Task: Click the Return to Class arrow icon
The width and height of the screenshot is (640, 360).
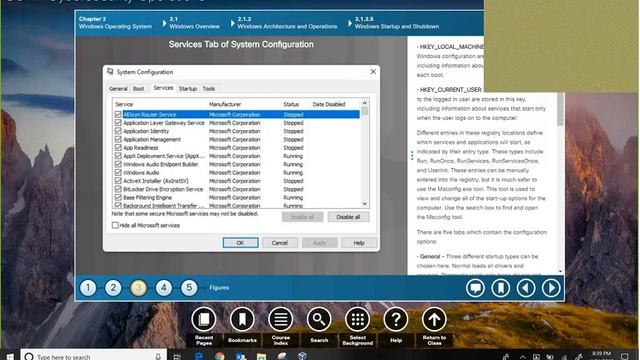Action: click(434, 319)
